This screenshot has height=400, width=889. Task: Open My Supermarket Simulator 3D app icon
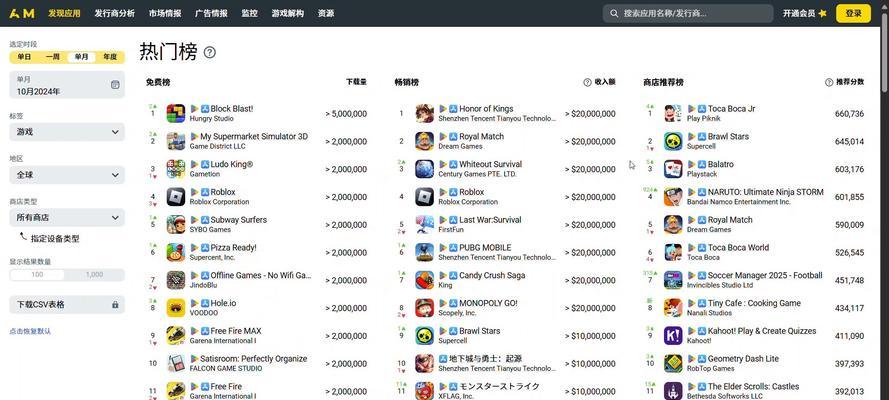point(176,141)
